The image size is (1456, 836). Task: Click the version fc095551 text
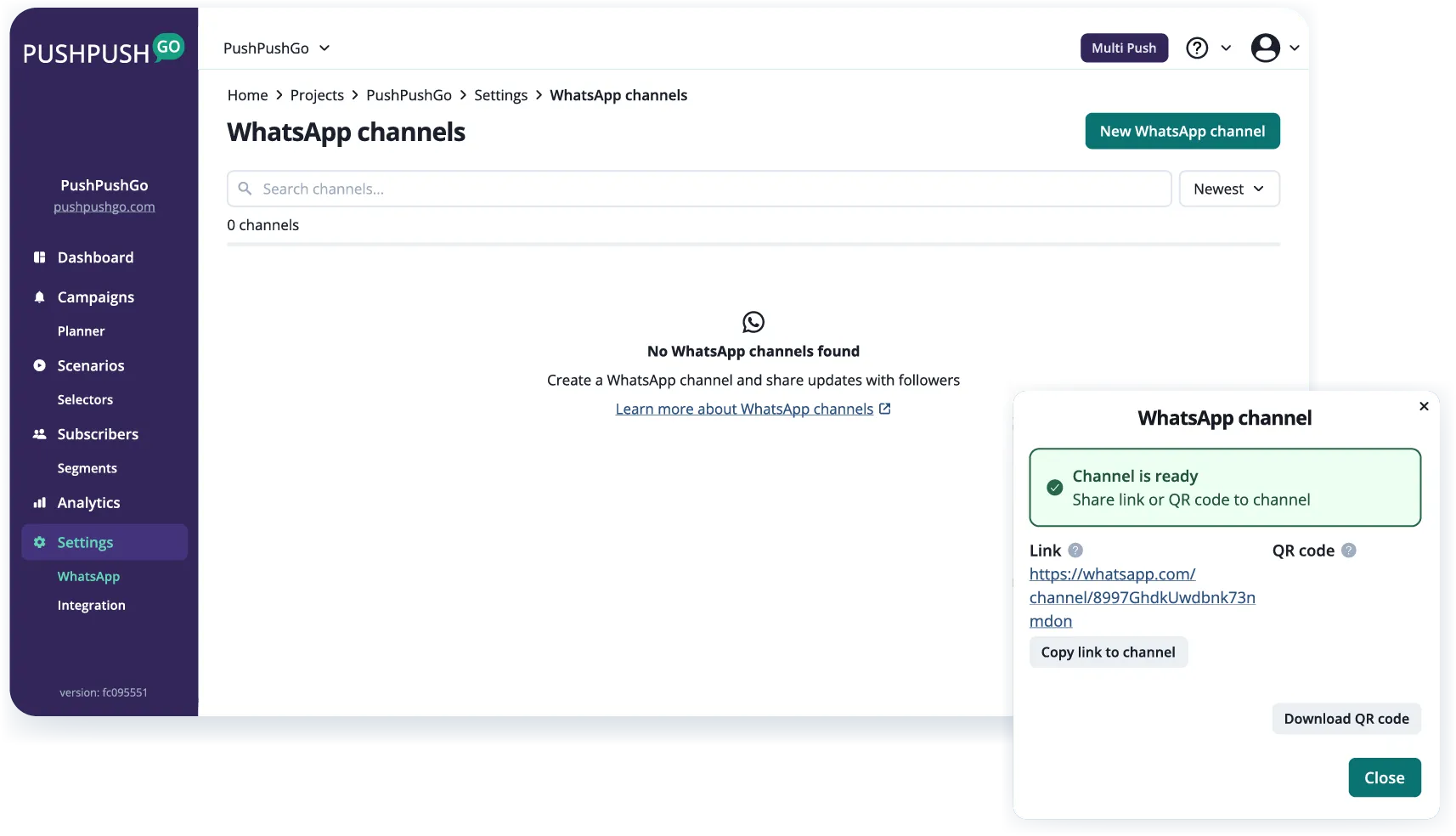(104, 692)
